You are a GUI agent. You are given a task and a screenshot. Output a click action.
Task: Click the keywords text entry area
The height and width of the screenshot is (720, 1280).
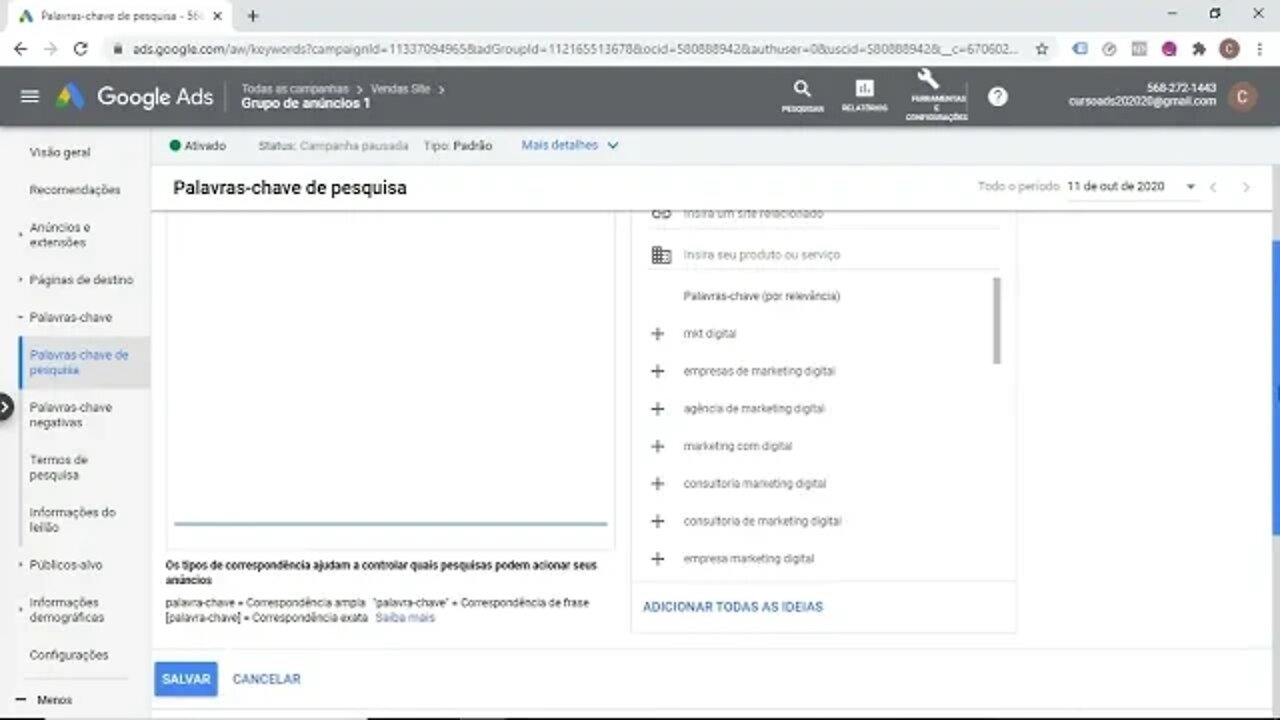pyautogui.click(x=390, y=368)
